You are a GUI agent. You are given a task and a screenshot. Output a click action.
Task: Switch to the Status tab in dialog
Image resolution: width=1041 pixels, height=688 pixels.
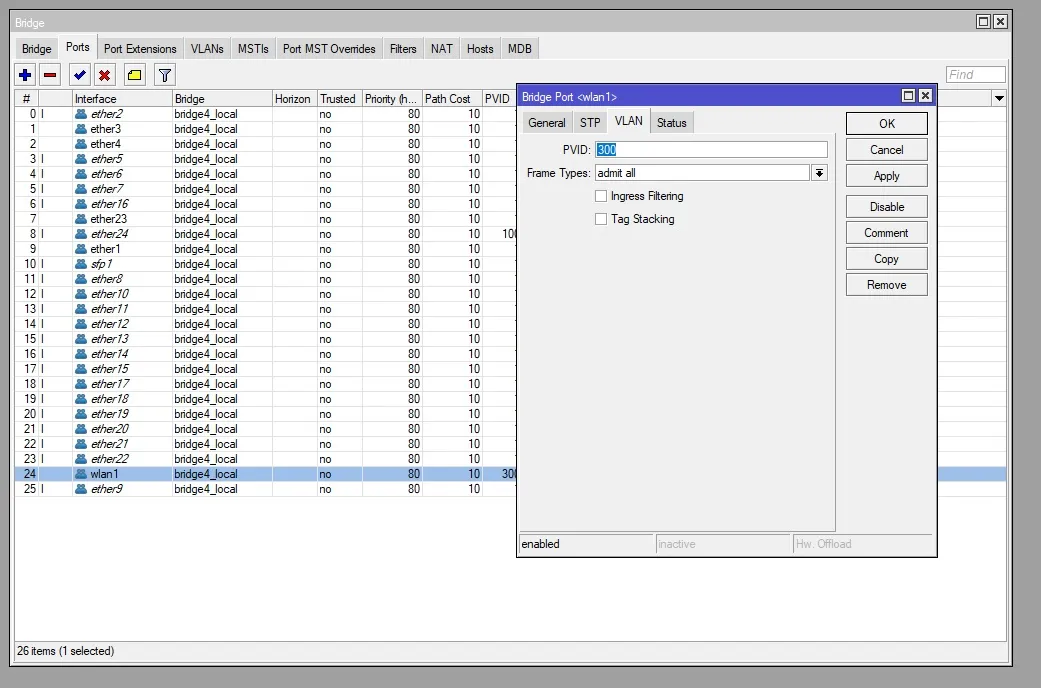coord(672,123)
